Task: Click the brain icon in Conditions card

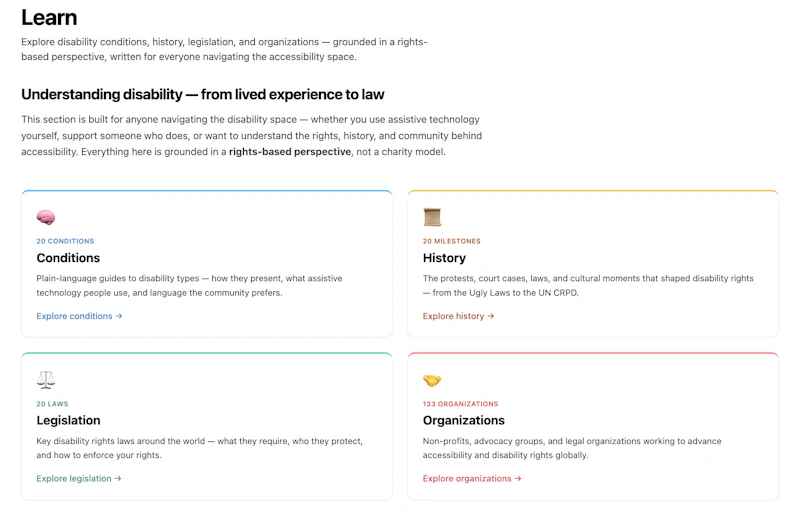Action: (x=46, y=217)
